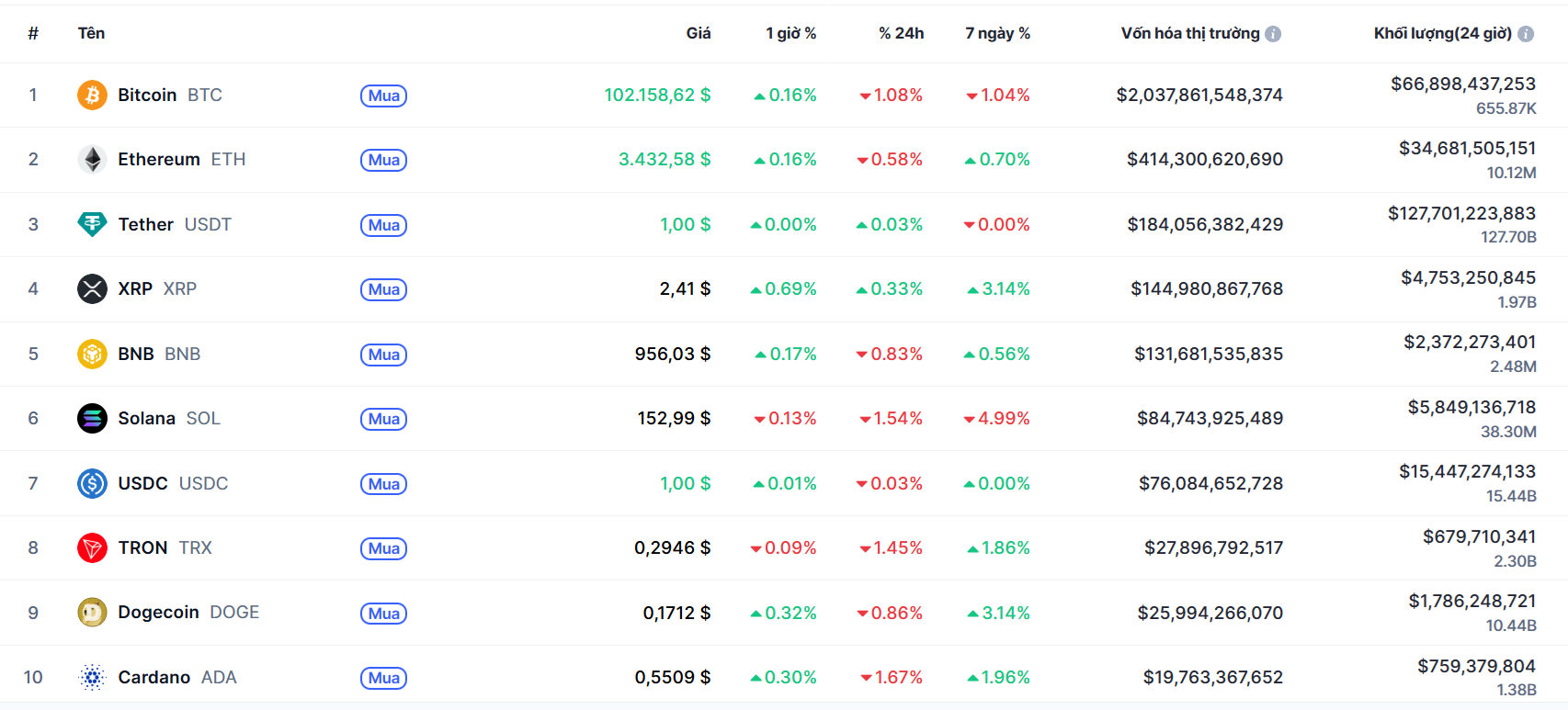Open the XRP name link

pyautogui.click(x=157, y=289)
